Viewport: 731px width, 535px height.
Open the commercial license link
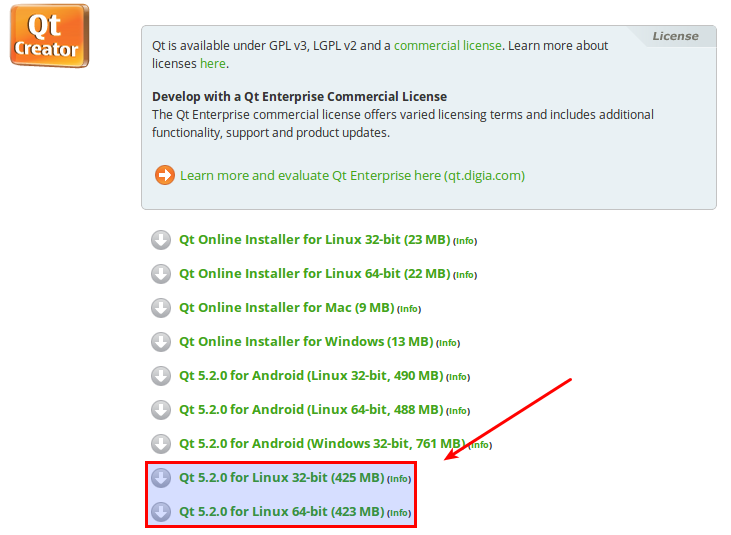[x=448, y=46]
